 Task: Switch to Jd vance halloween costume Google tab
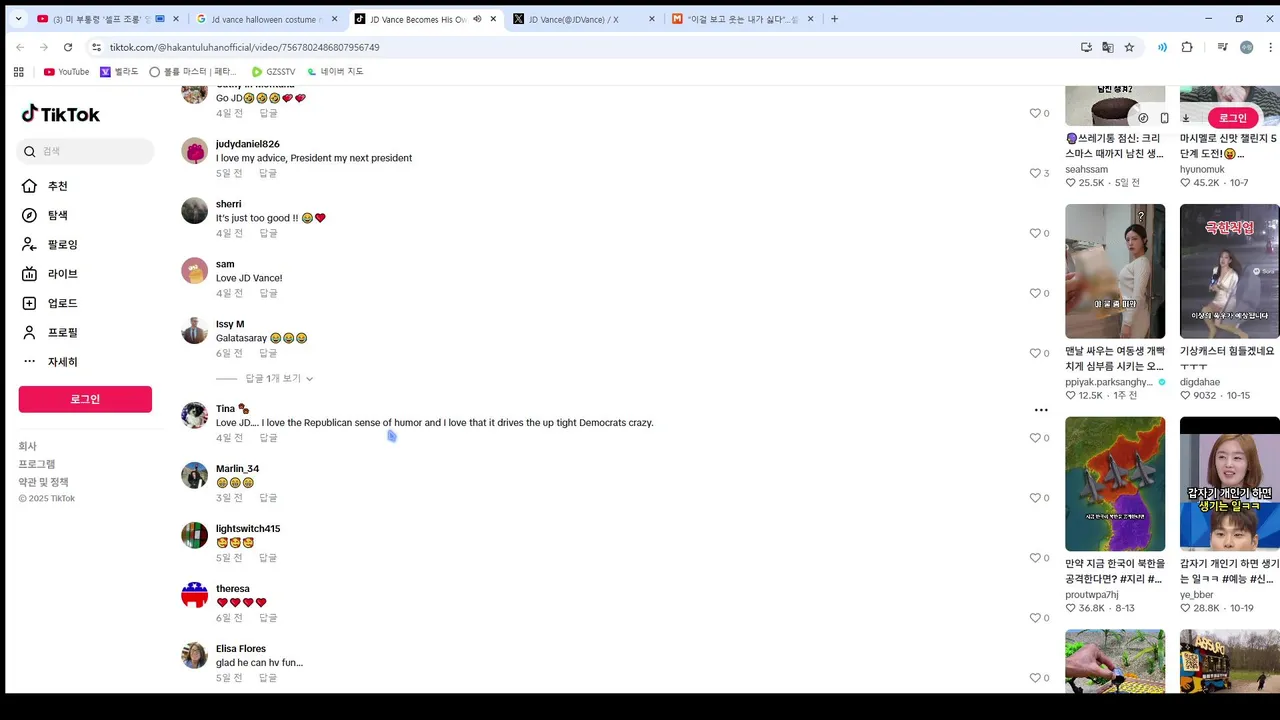pos(265,19)
